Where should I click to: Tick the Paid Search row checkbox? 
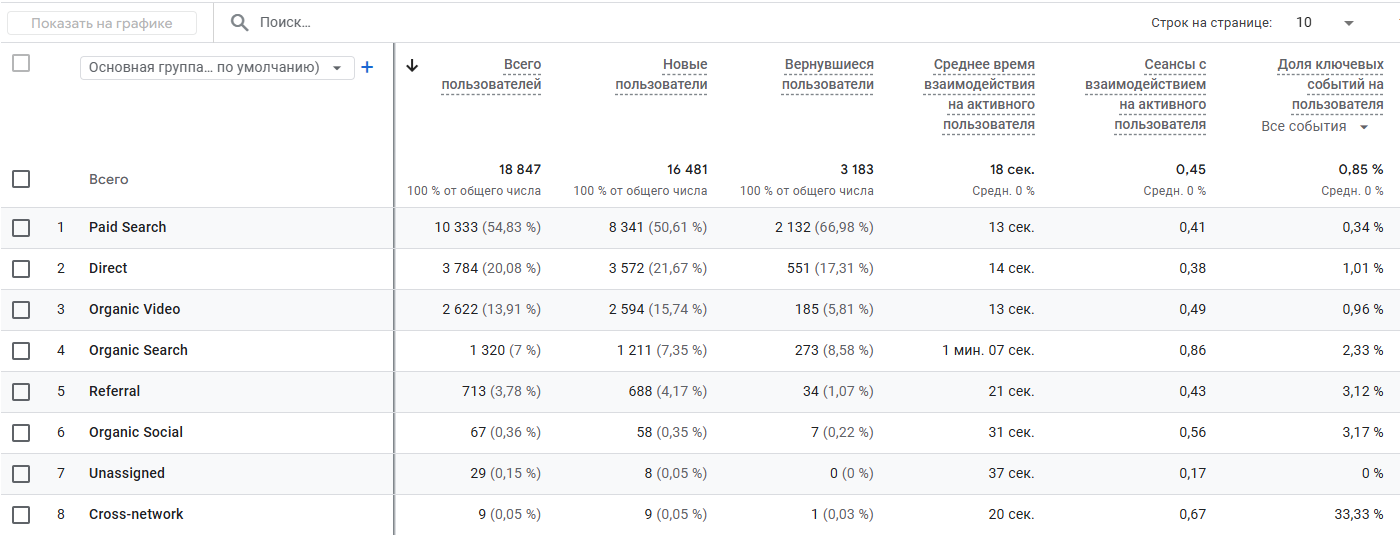[x=21, y=228]
